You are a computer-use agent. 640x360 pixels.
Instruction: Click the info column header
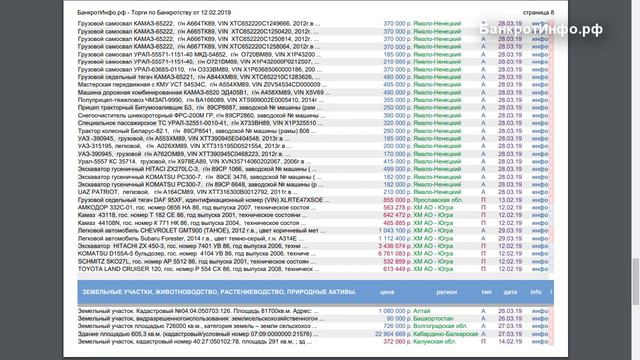click(x=536, y=292)
